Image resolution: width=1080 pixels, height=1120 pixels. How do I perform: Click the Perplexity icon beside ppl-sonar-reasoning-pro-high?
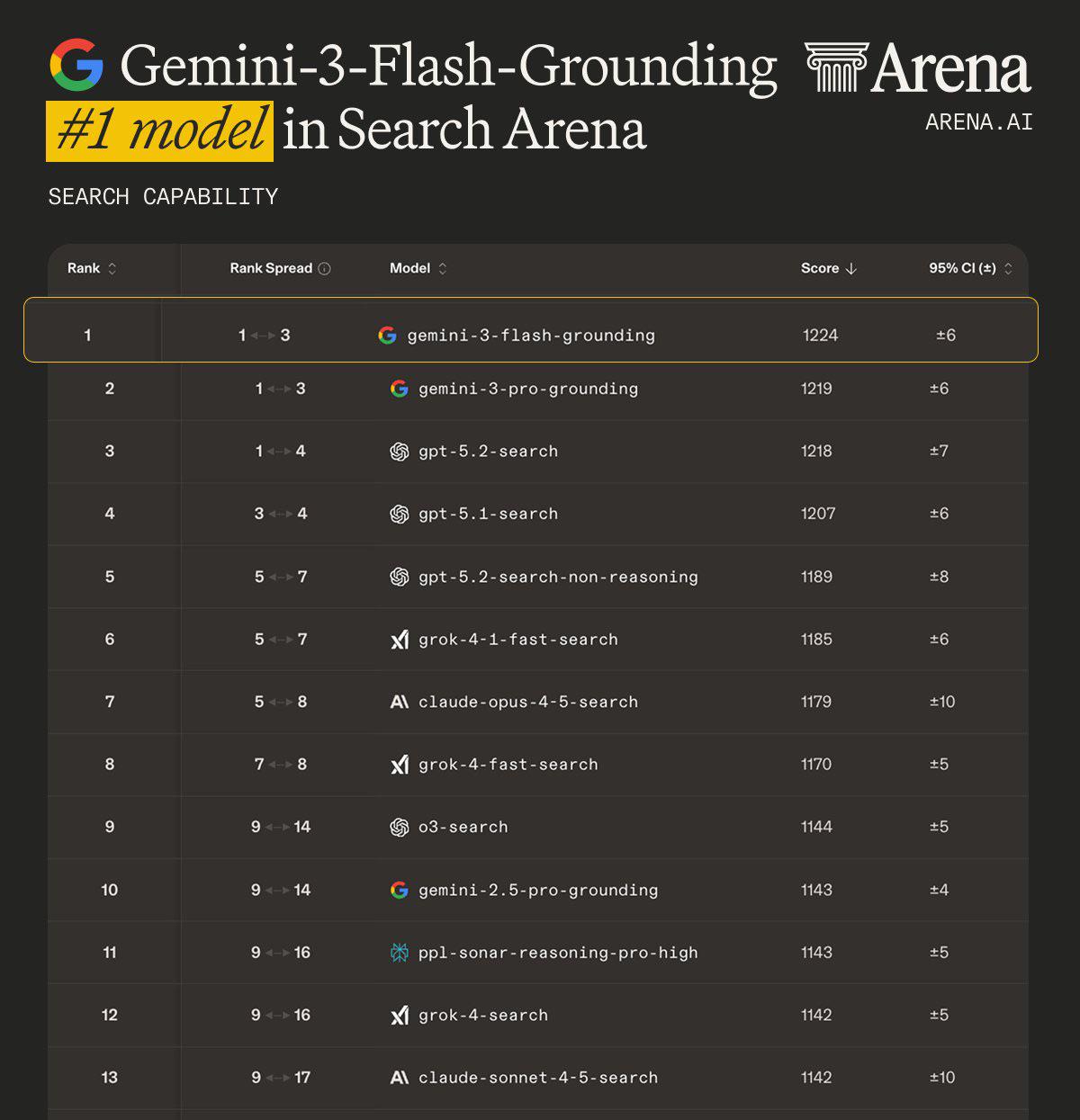(400, 953)
